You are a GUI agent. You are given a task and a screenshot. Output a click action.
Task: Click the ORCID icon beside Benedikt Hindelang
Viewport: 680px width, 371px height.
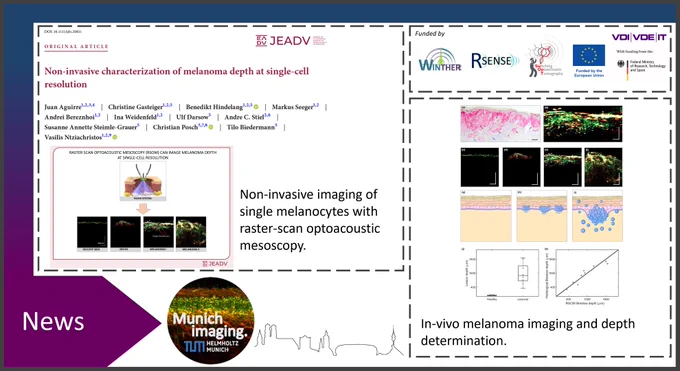click(x=256, y=107)
